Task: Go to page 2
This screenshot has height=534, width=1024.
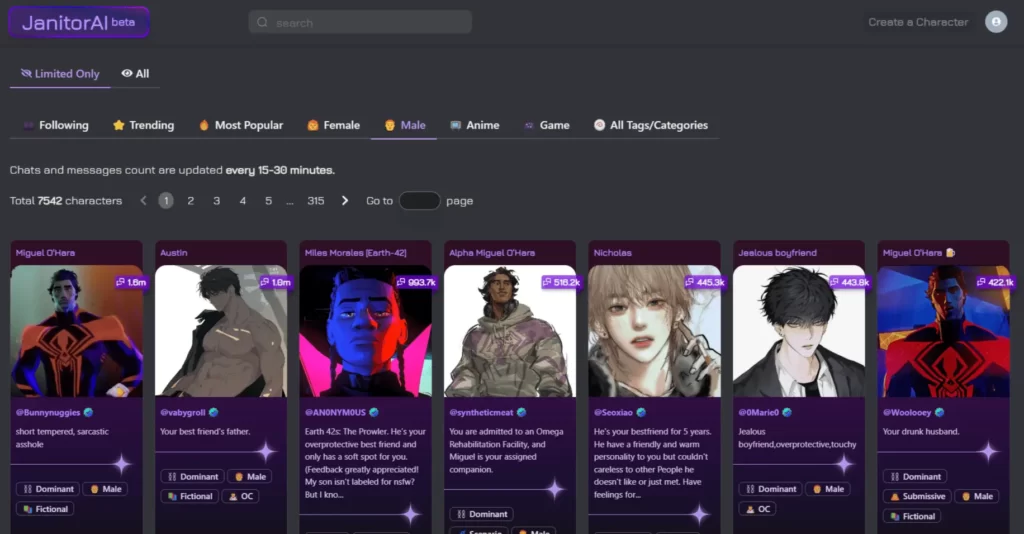Action: tap(191, 201)
